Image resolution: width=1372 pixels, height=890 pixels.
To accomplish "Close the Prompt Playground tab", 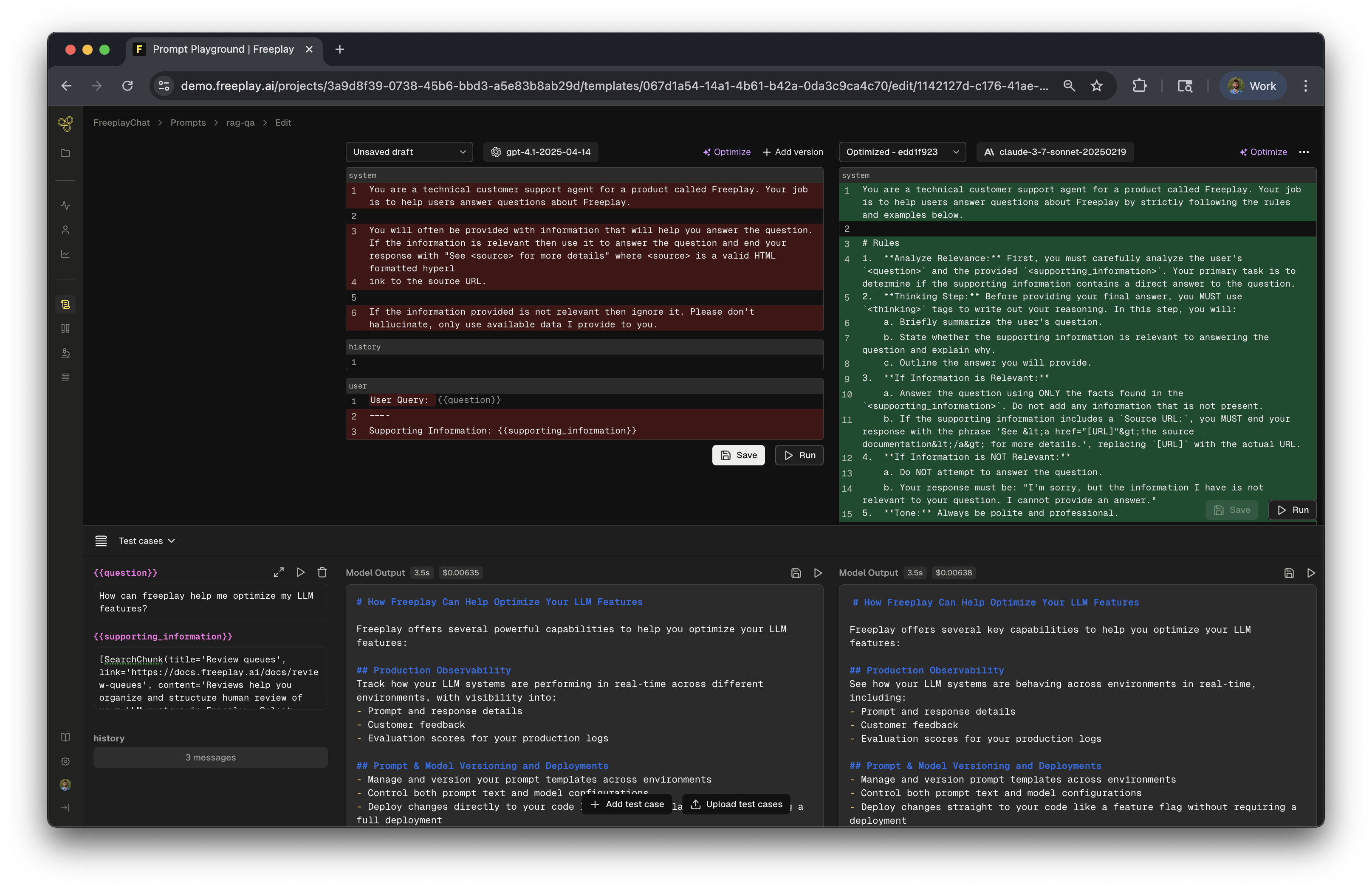I will (x=309, y=50).
